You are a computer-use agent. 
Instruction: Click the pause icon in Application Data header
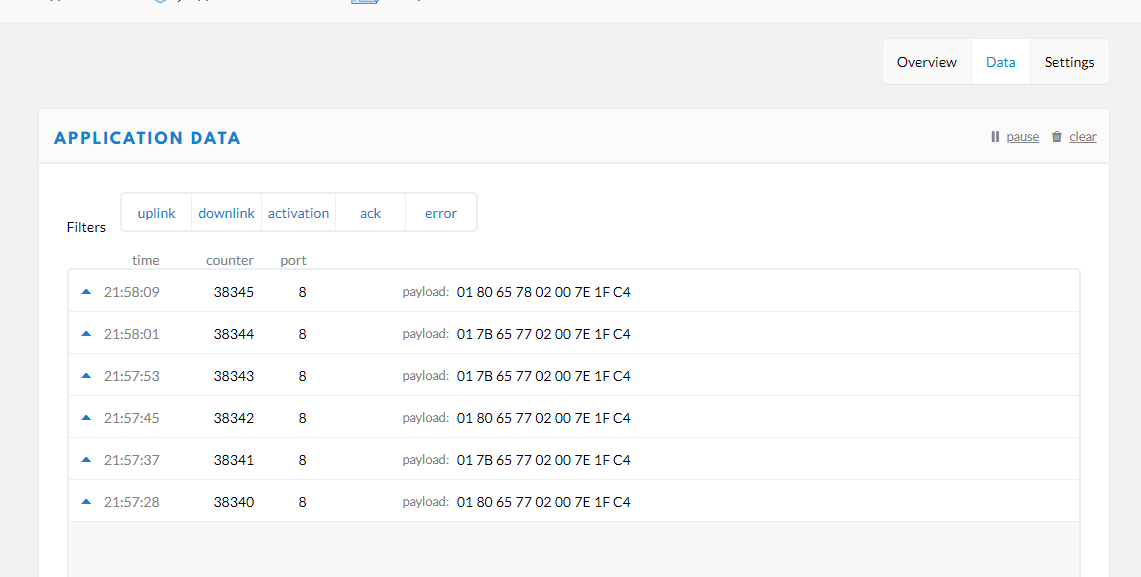click(995, 137)
